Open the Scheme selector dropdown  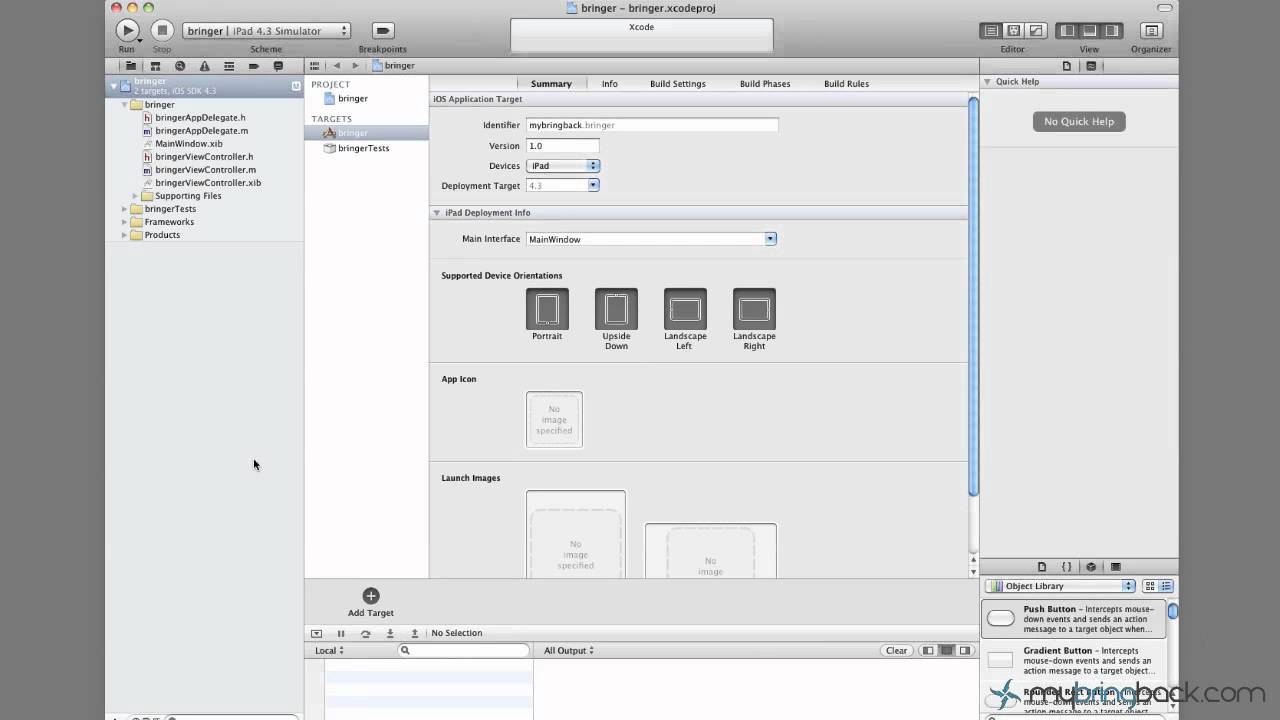[x=267, y=31]
